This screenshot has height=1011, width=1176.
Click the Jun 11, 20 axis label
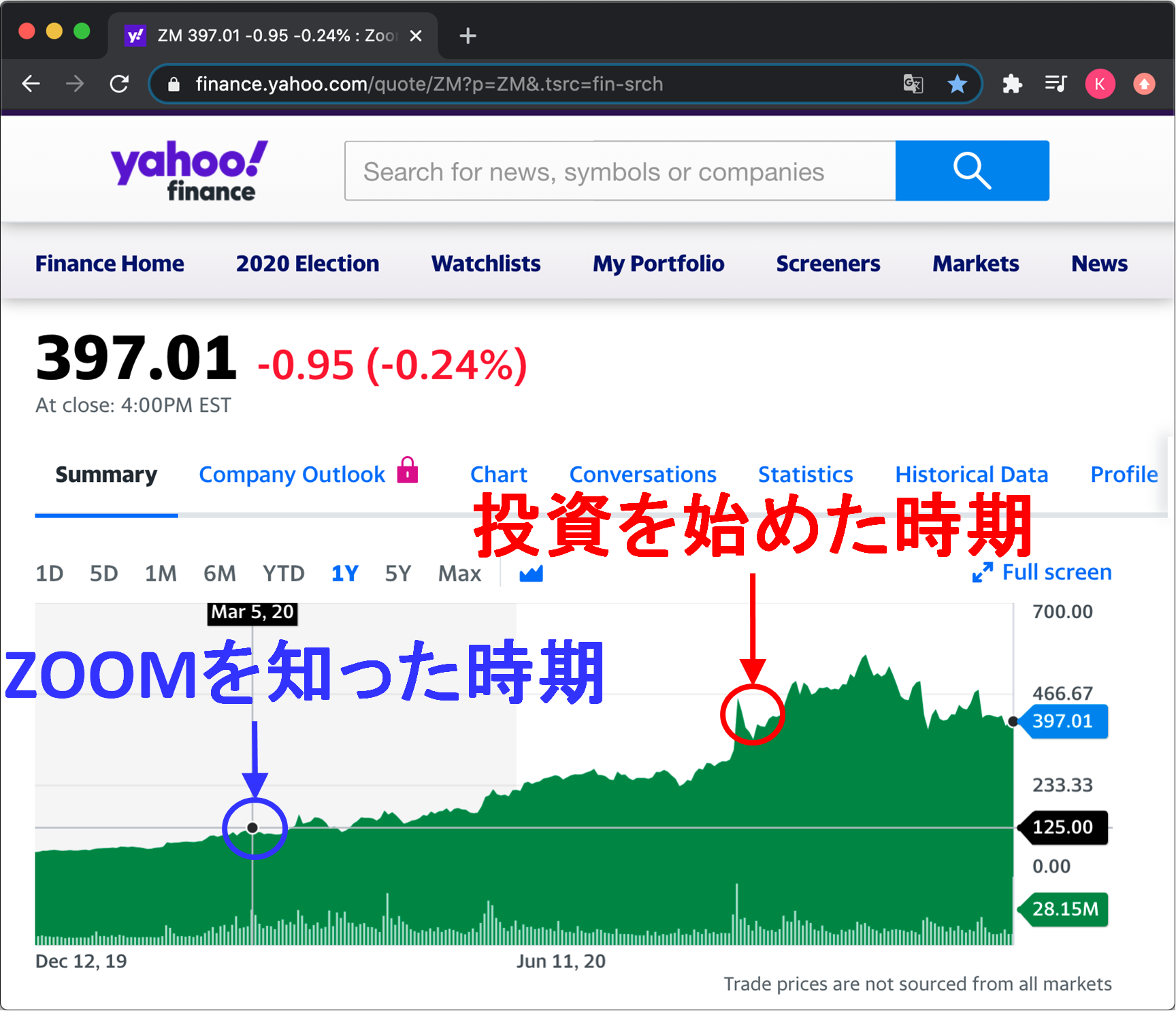[x=561, y=961]
